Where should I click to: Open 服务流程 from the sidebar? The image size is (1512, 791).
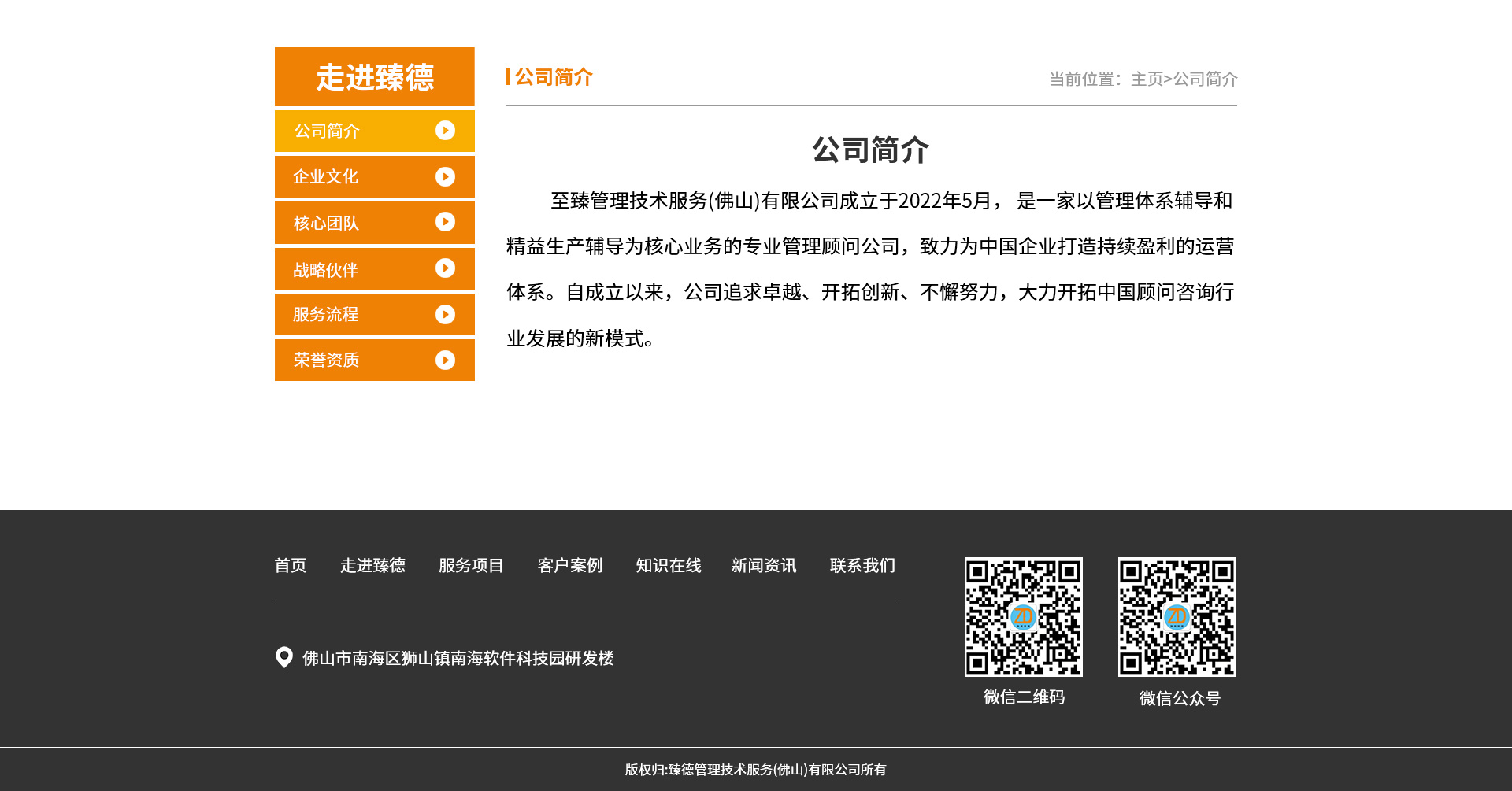(x=326, y=315)
